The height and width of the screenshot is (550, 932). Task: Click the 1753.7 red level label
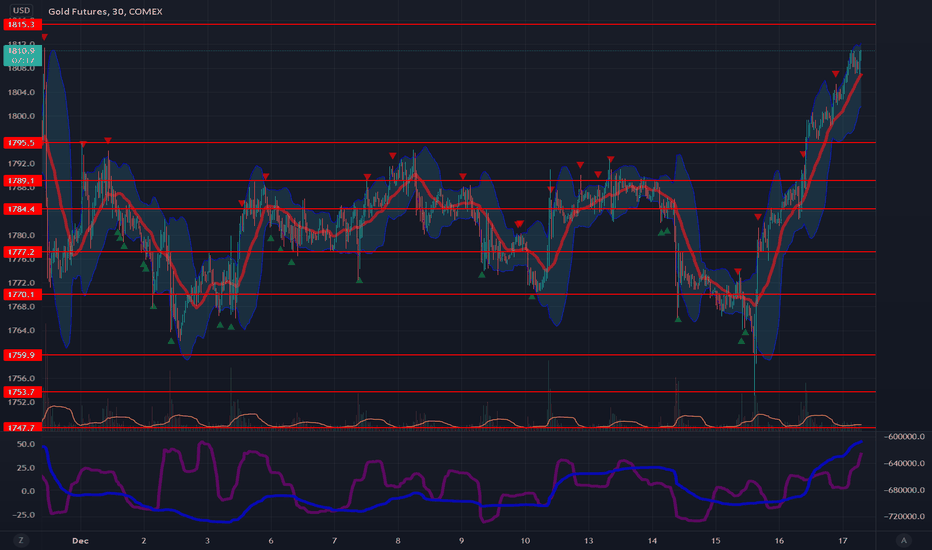tap(23, 392)
